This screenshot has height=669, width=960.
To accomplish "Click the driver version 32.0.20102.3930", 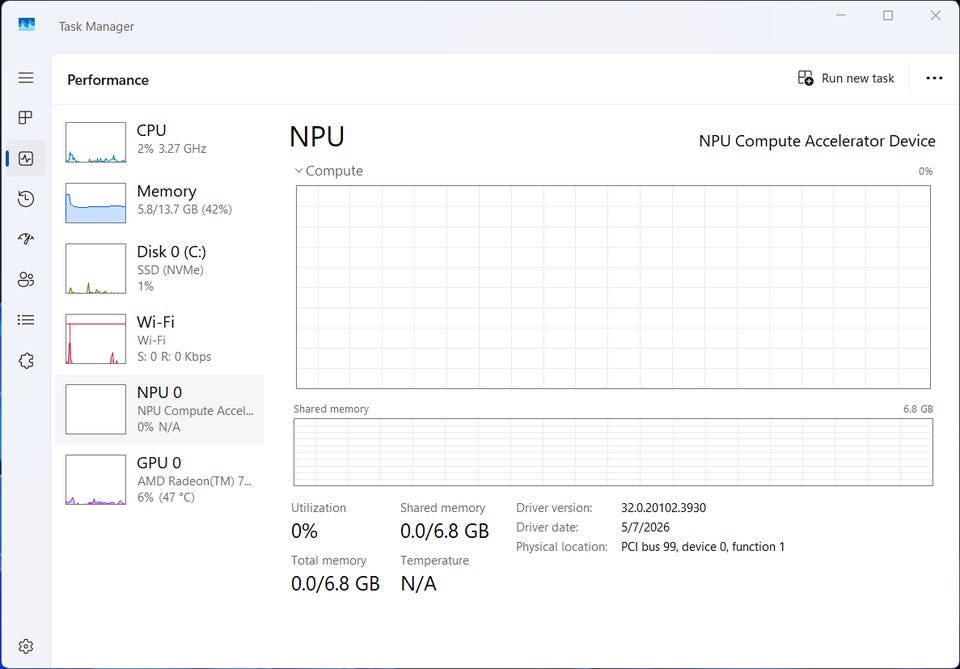I will tap(663, 507).
